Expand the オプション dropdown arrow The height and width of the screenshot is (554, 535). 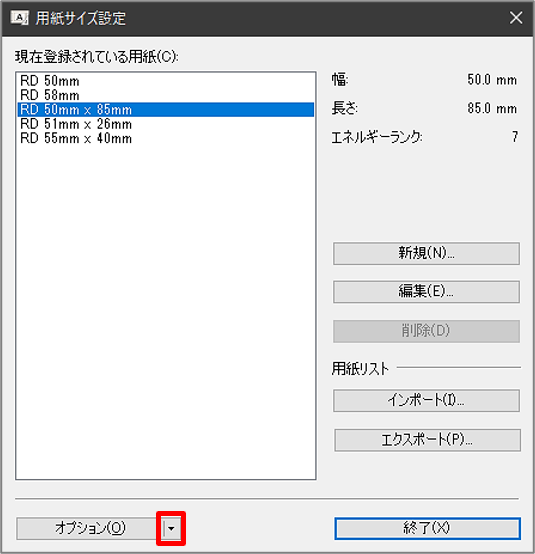(x=171, y=529)
